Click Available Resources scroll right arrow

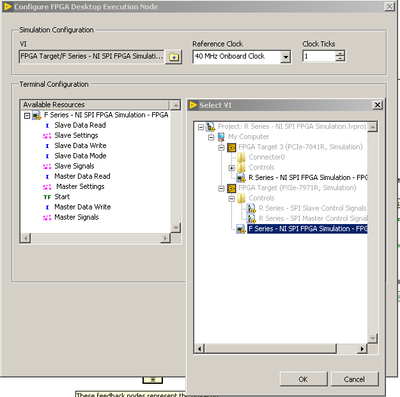click(x=165, y=238)
